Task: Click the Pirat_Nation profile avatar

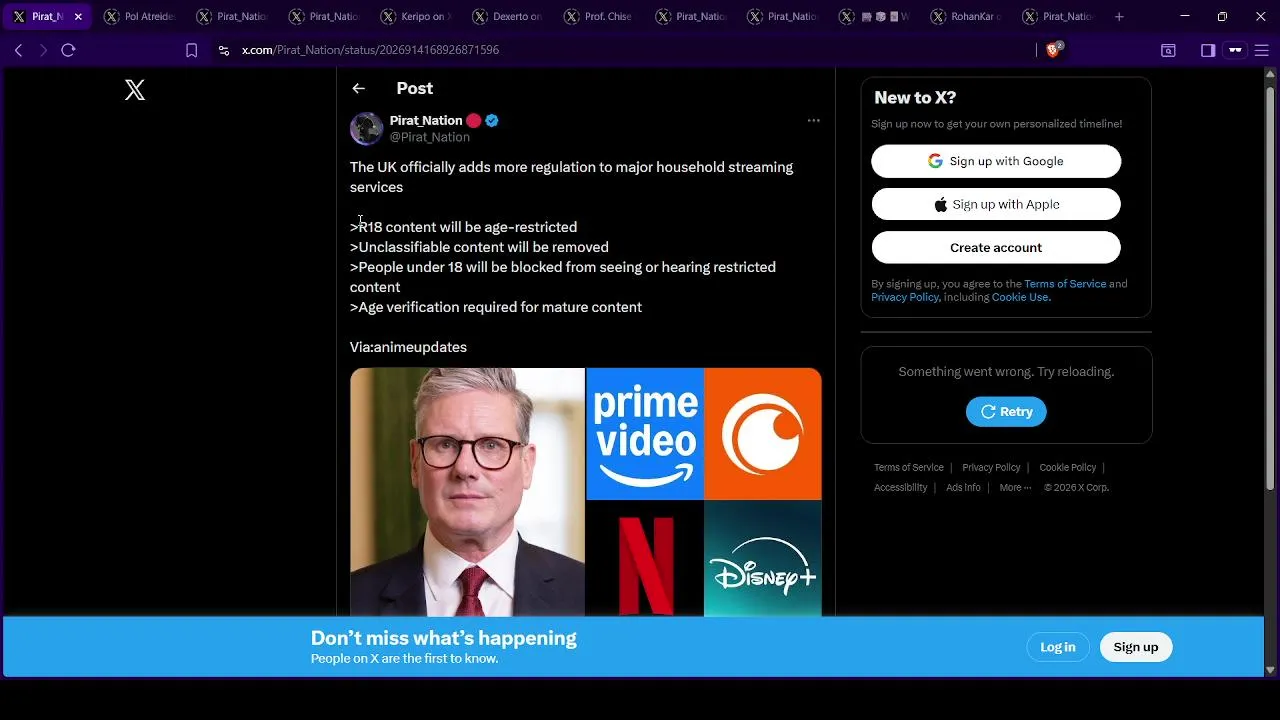Action: 366,128
